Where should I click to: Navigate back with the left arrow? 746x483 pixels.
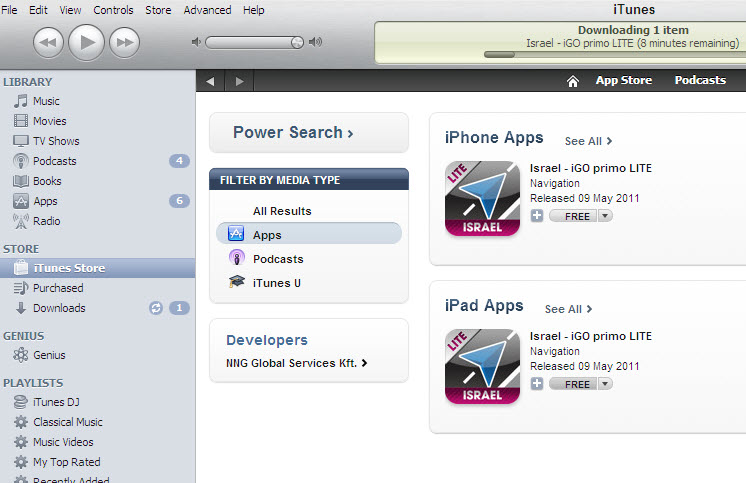tap(210, 81)
